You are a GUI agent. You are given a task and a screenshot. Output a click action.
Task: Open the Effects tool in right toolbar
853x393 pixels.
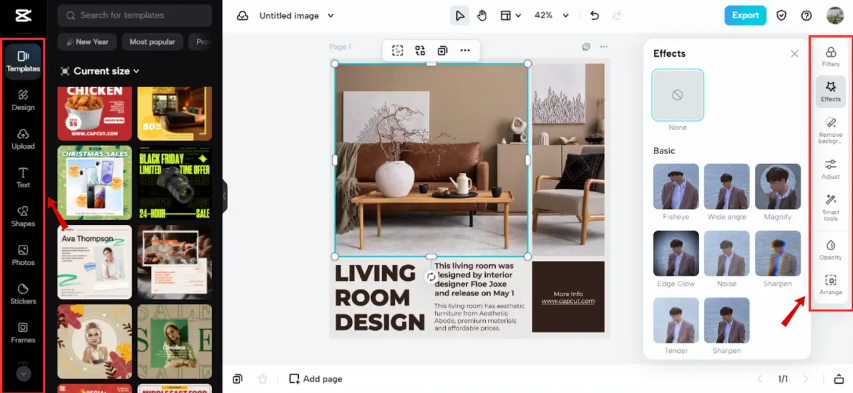pyautogui.click(x=830, y=91)
